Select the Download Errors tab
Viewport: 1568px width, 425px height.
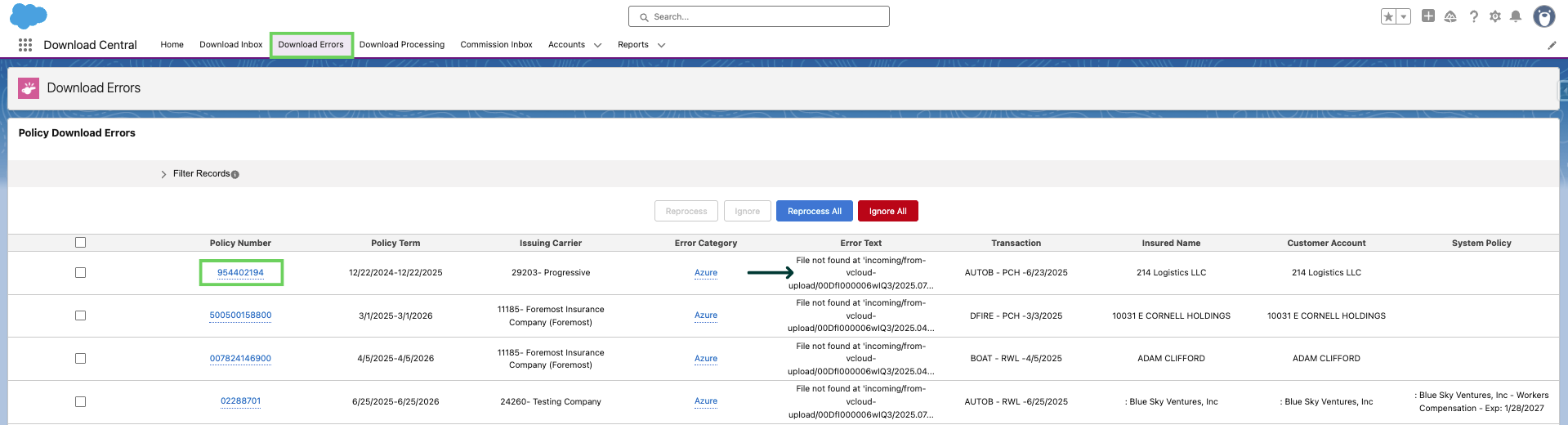(311, 45)
